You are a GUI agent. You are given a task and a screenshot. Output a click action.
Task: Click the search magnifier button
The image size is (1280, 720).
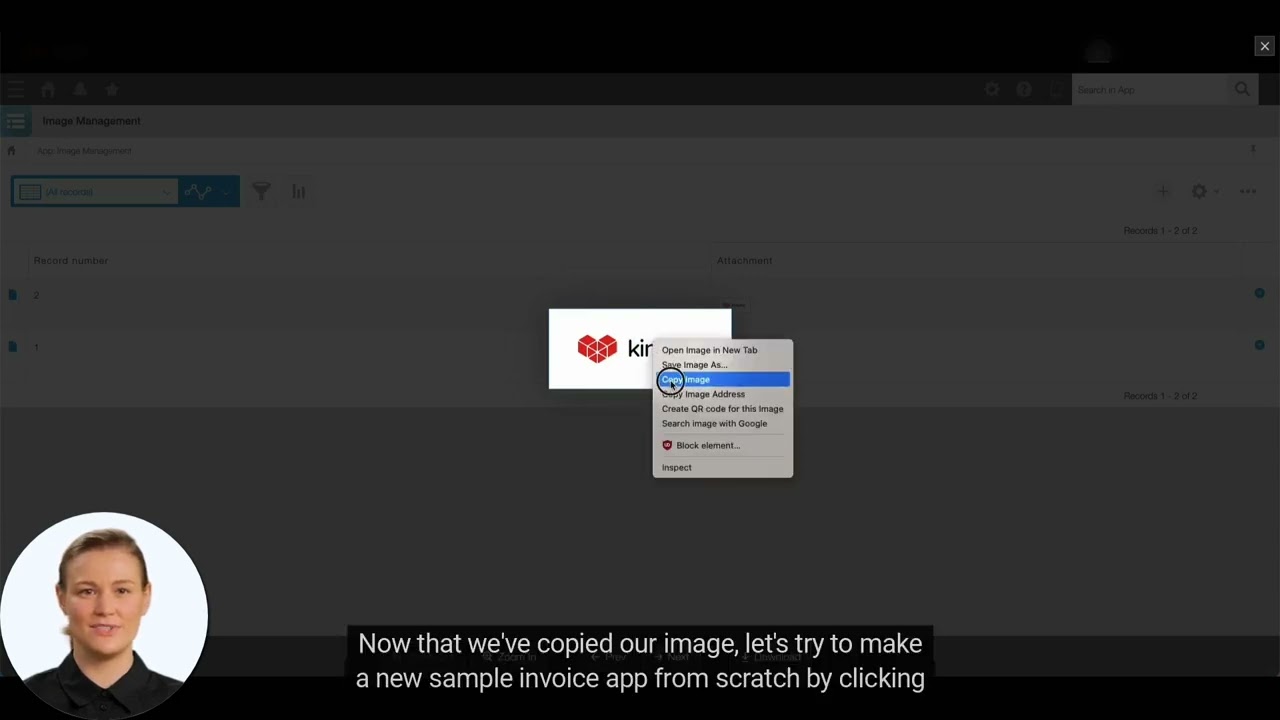pos(1242,89)
